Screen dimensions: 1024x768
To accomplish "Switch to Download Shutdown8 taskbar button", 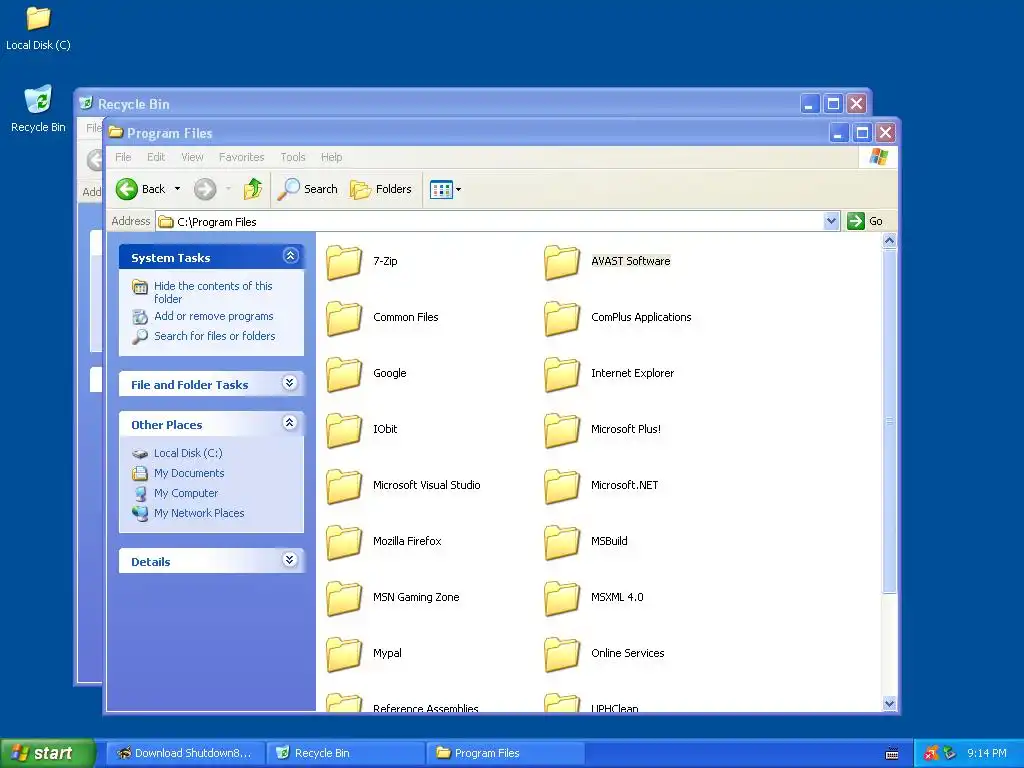I will (185, 754).
